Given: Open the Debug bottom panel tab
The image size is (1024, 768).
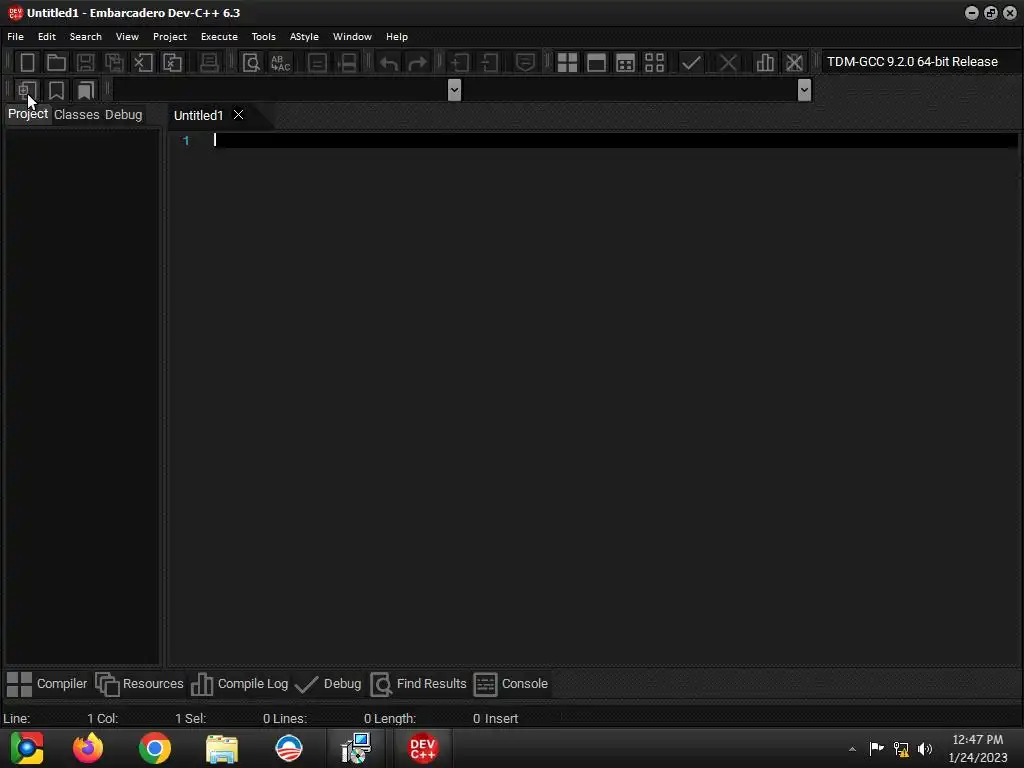Looking at the screenshot, I should 328,684.
